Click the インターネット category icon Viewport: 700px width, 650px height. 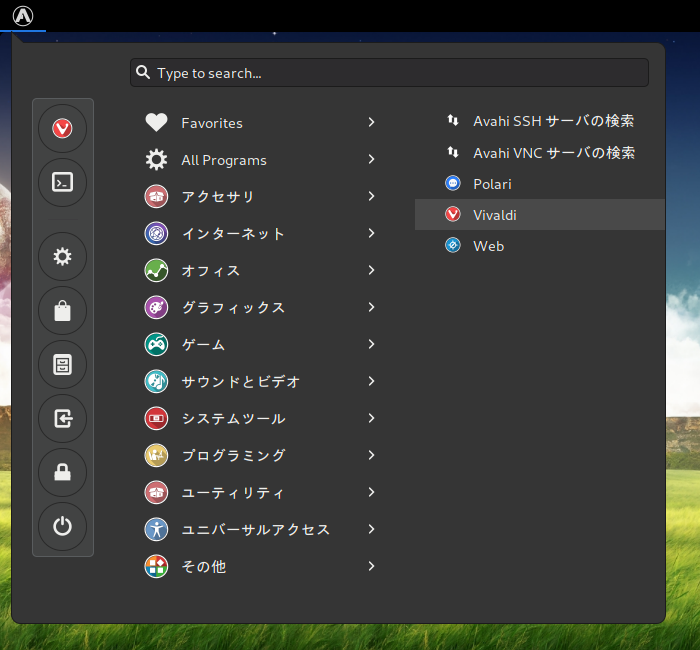coord(156,233)
